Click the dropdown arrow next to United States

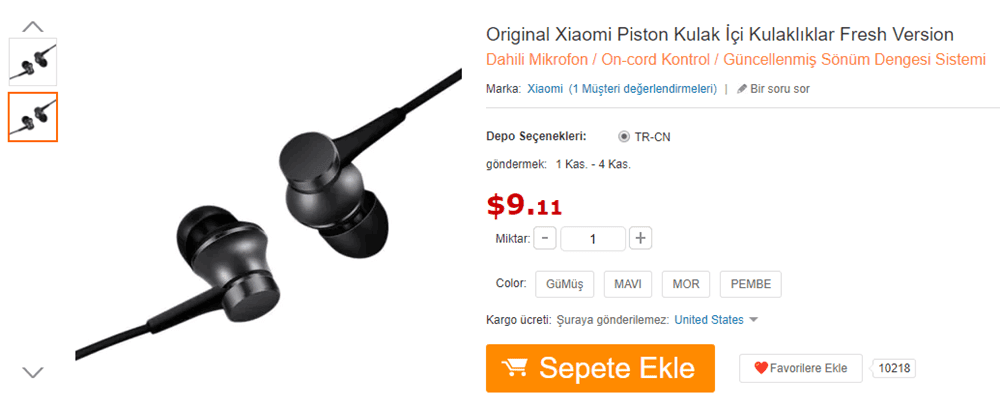[x=753, y=320]
